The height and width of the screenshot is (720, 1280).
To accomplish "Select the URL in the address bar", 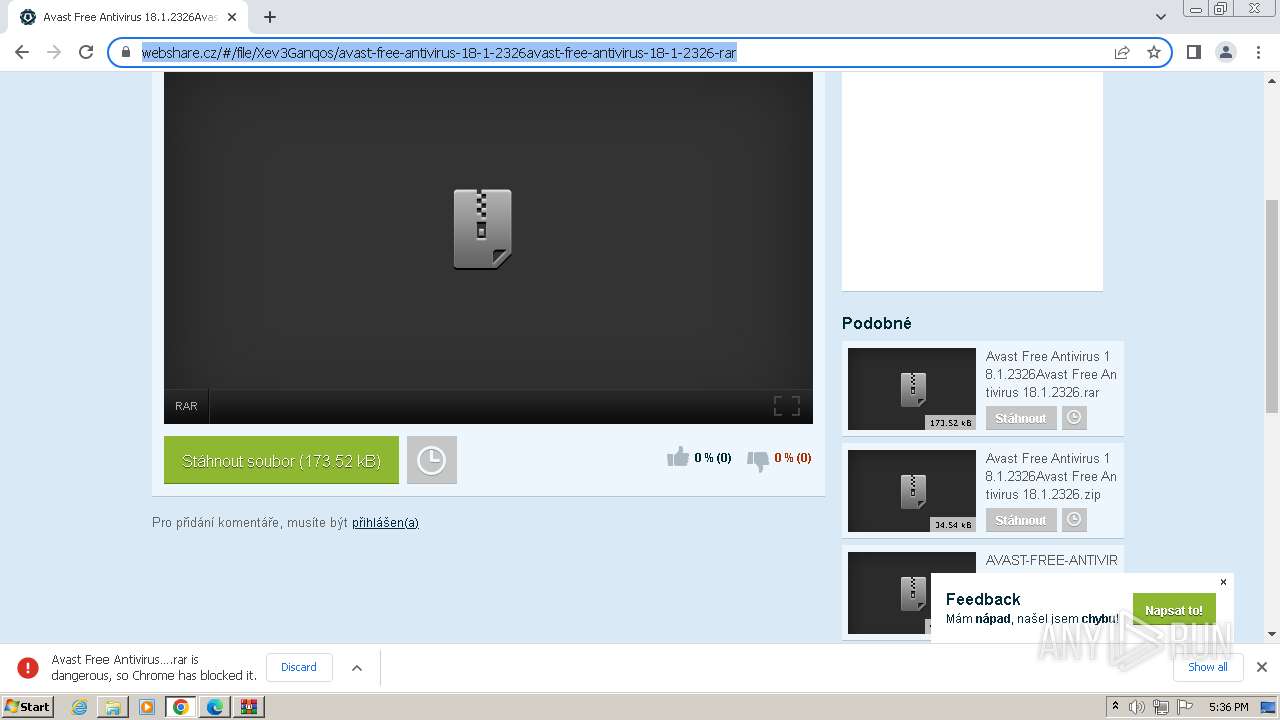I will (x=439, y=53).
